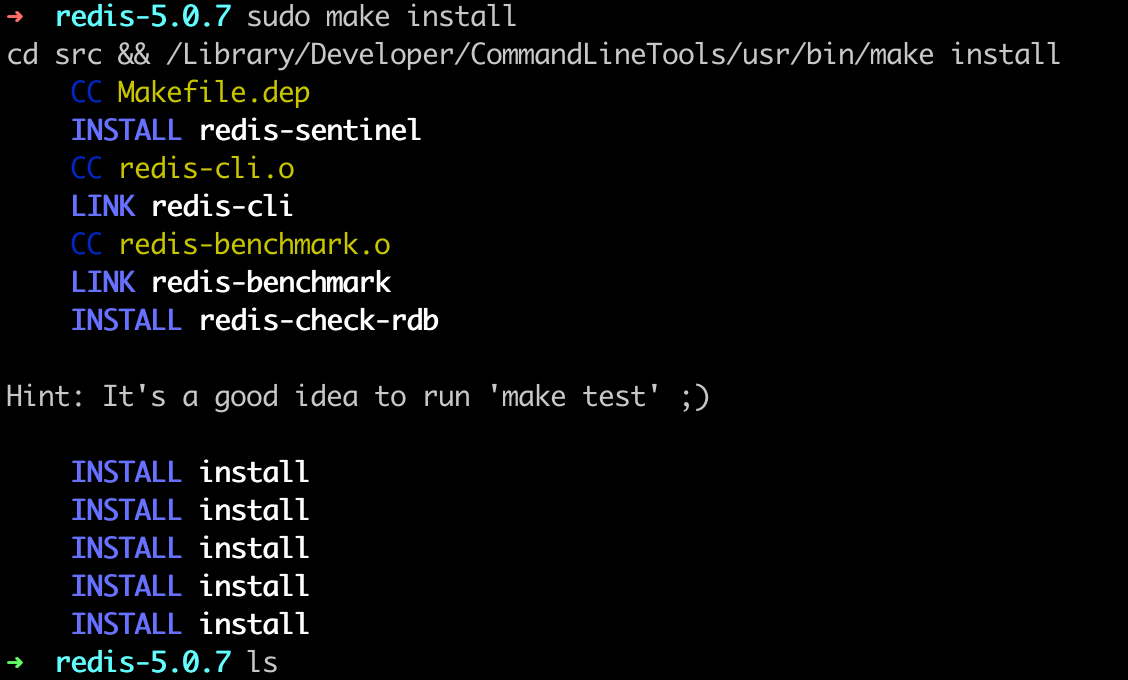Click the 'LINK' label beside redis-benchmark
This screenshot has height=680, width=1128.
[103, 282]
